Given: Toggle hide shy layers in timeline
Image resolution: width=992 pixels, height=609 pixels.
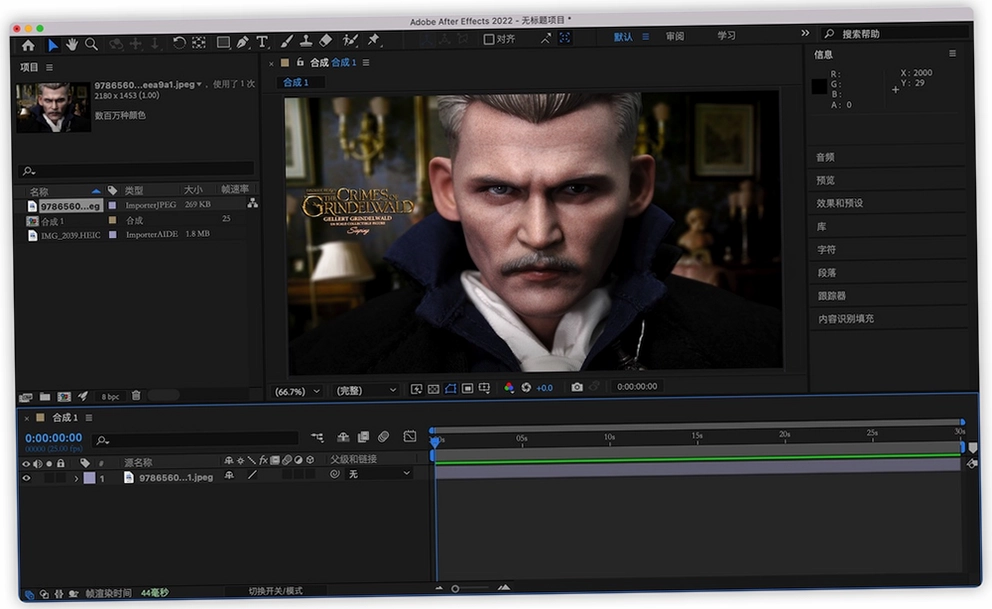Looking at the screenshot, I should pyautogui.click(x=343, y=436).
